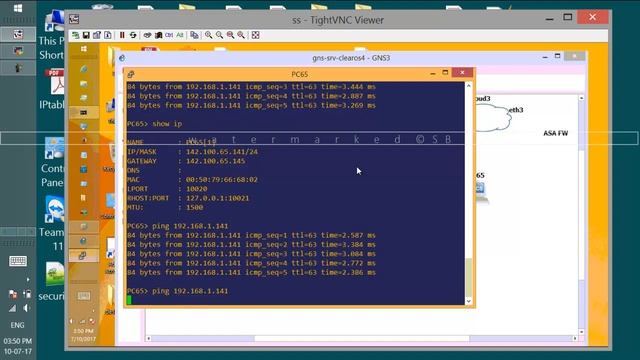Click the remote taskbar touch keyboard icon
The width and height of the screenshot is (640, 360).
(84, 296)
